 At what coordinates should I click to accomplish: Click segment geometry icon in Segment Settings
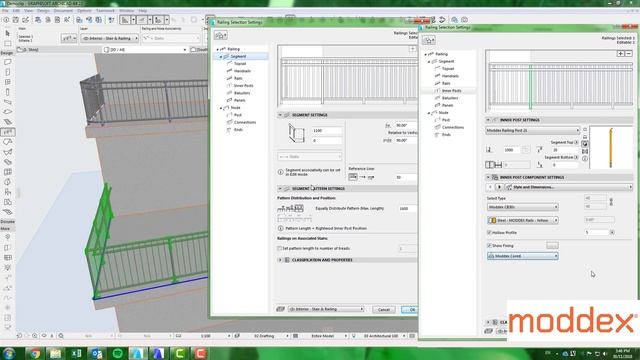pos(296,133)
